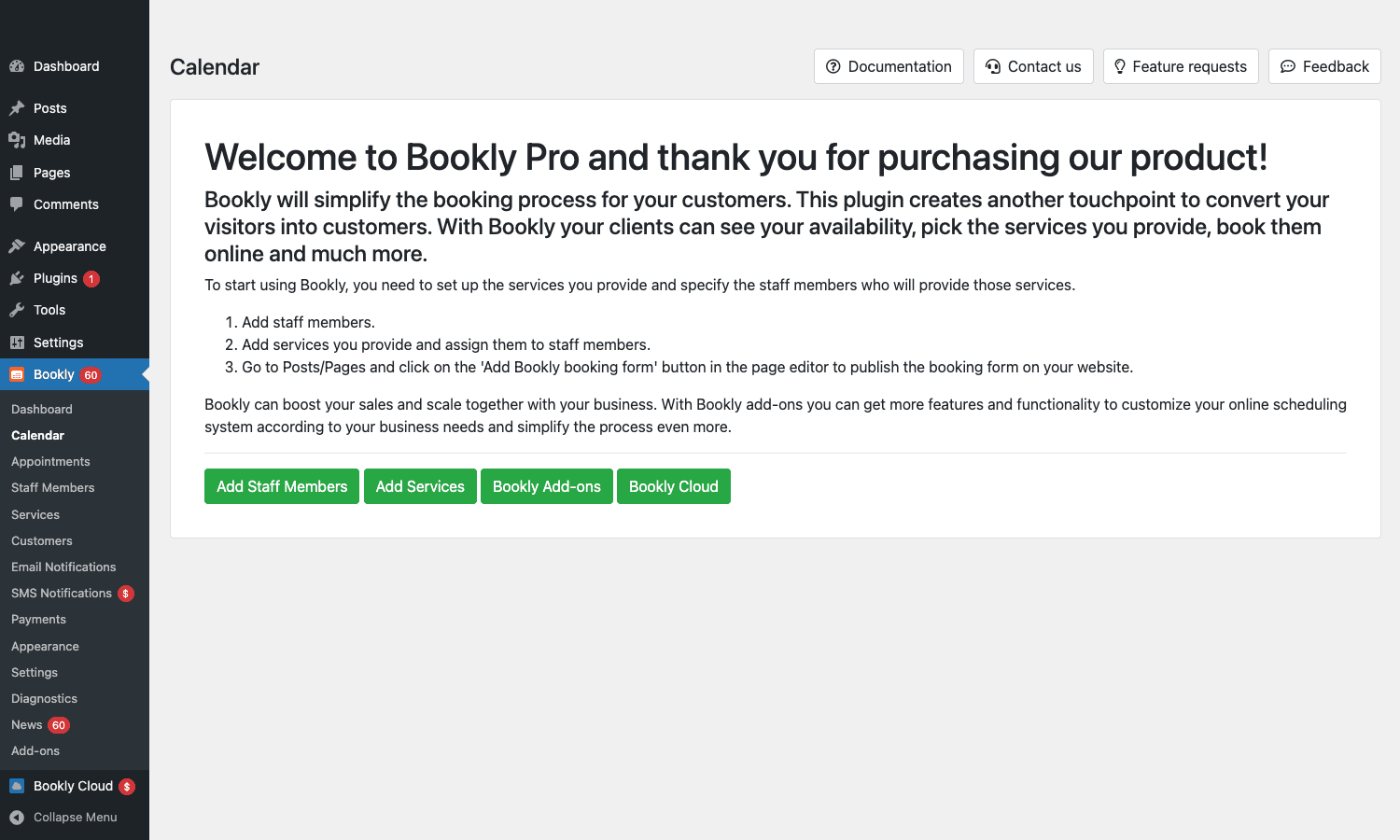Image resolution: width=1400 pixels, height=840 pixels.
Task: Open the Diagnostics submenu item
Action: click(75, 698)
